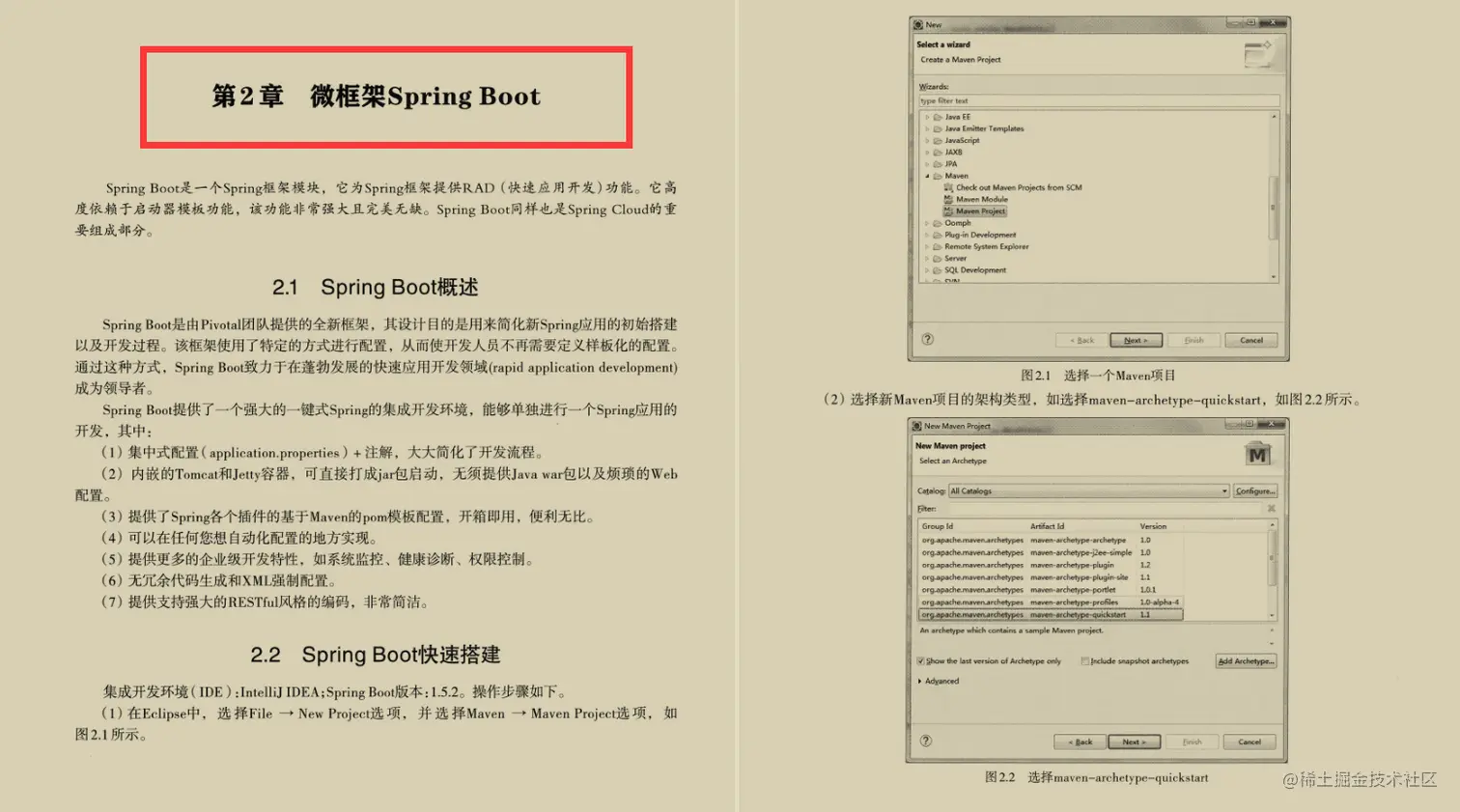
Task: Click the Configure button next to Catalog
Action: pyautogui.click(x=1255, y=490)
